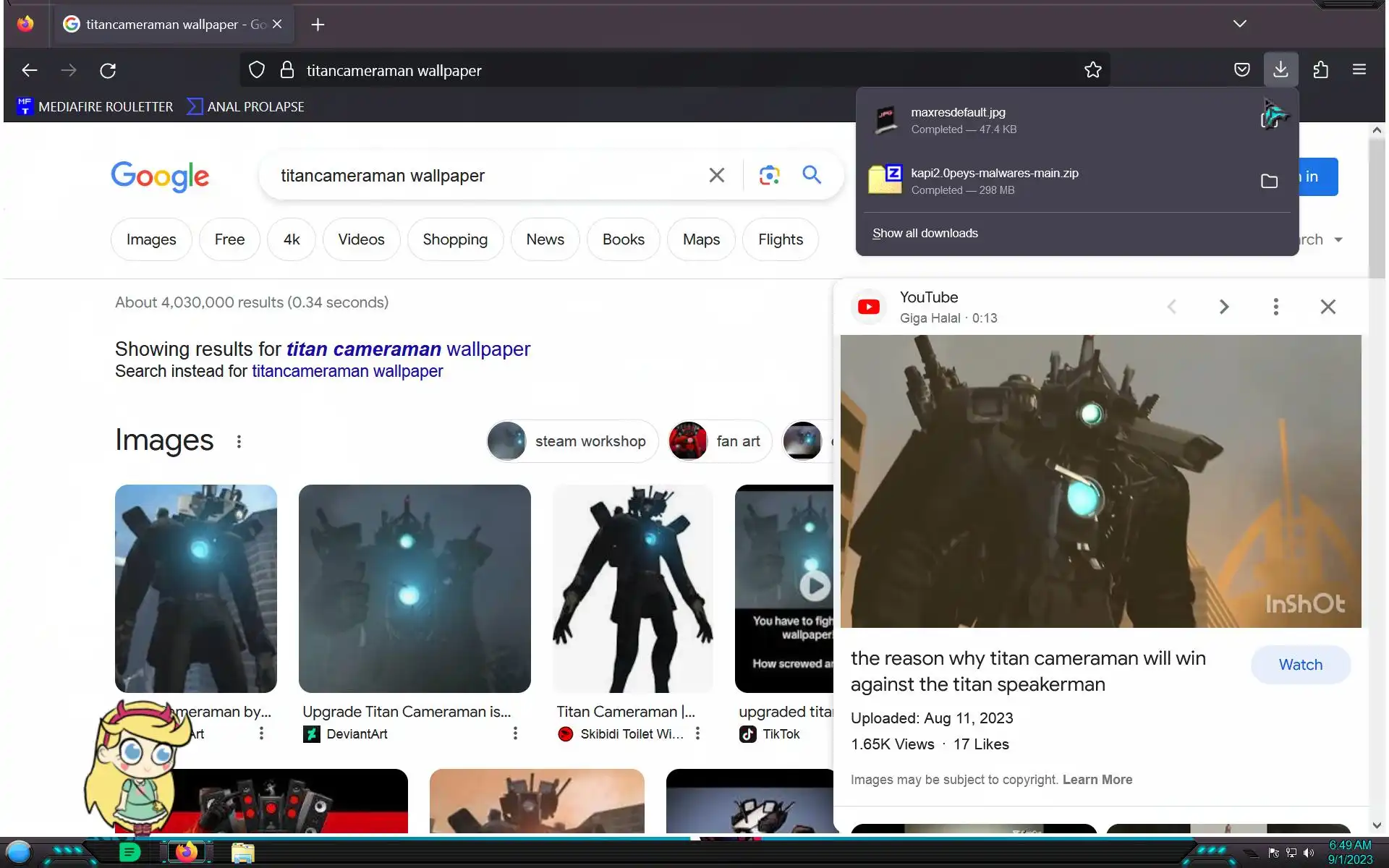
Task: Open the more options dots beside the Images heading
Action: (x=239, y=441)
